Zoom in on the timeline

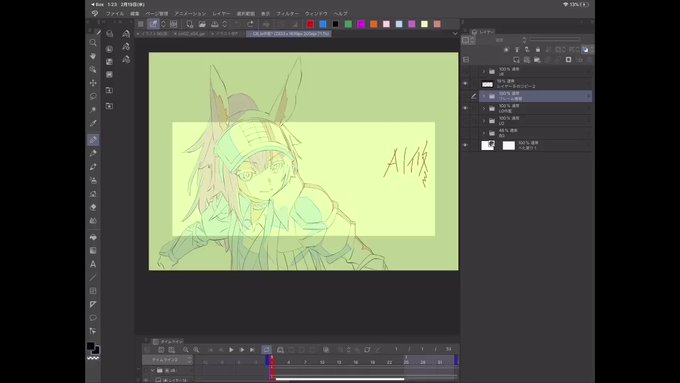pos(196,350)
